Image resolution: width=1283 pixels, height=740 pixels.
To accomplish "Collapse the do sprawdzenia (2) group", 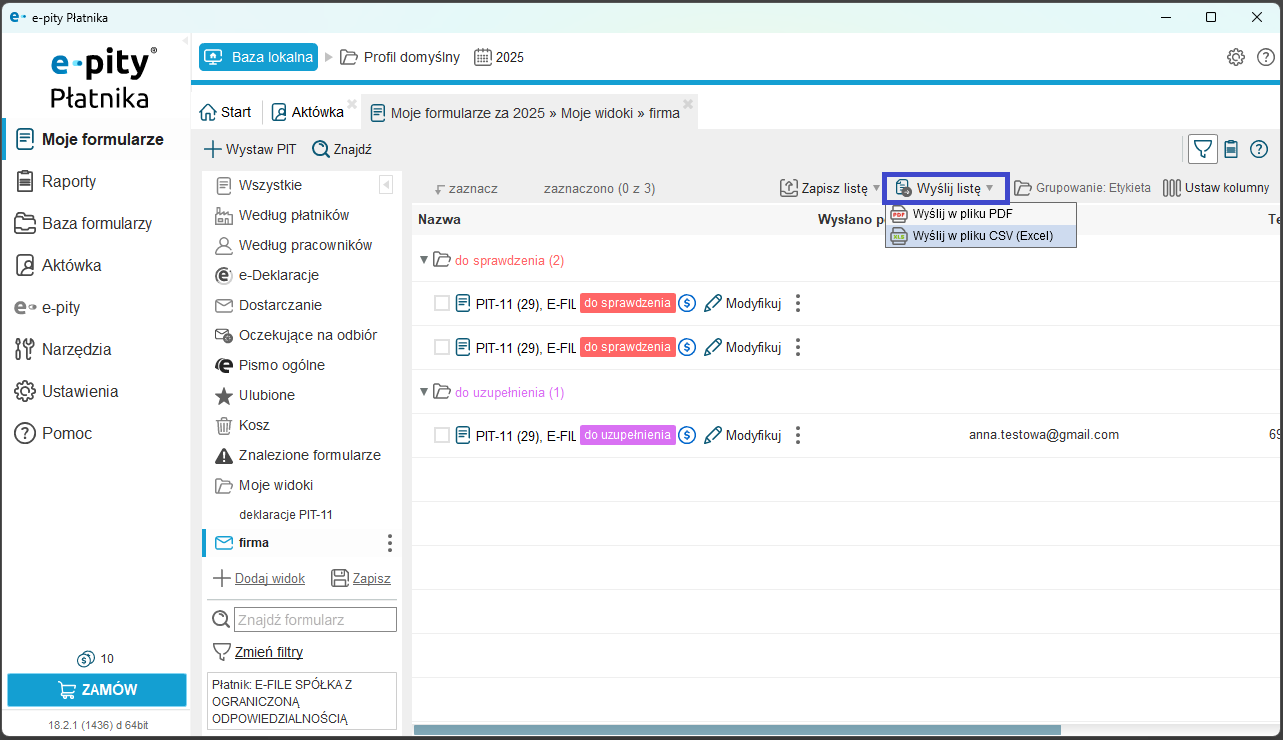I will click(424, 260).
